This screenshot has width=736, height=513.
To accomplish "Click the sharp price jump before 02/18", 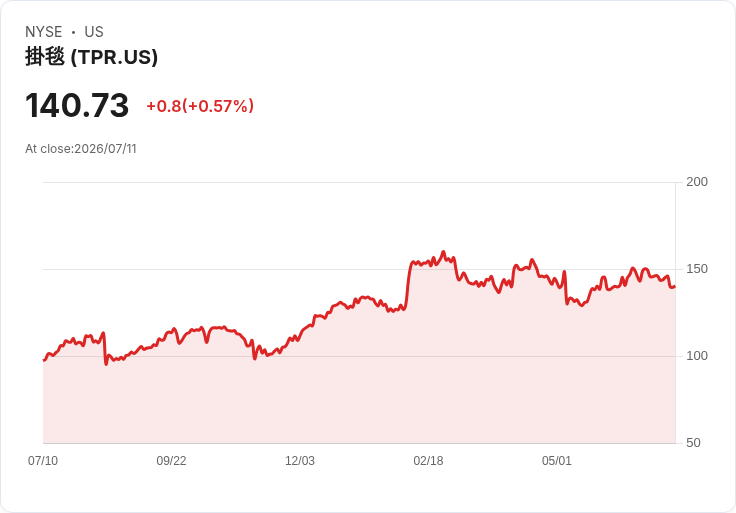I will tap(407, 284).
